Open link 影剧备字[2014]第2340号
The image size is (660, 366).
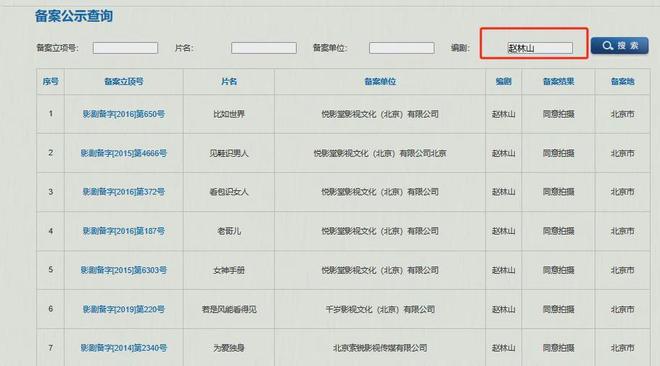(x=123, y=348)
